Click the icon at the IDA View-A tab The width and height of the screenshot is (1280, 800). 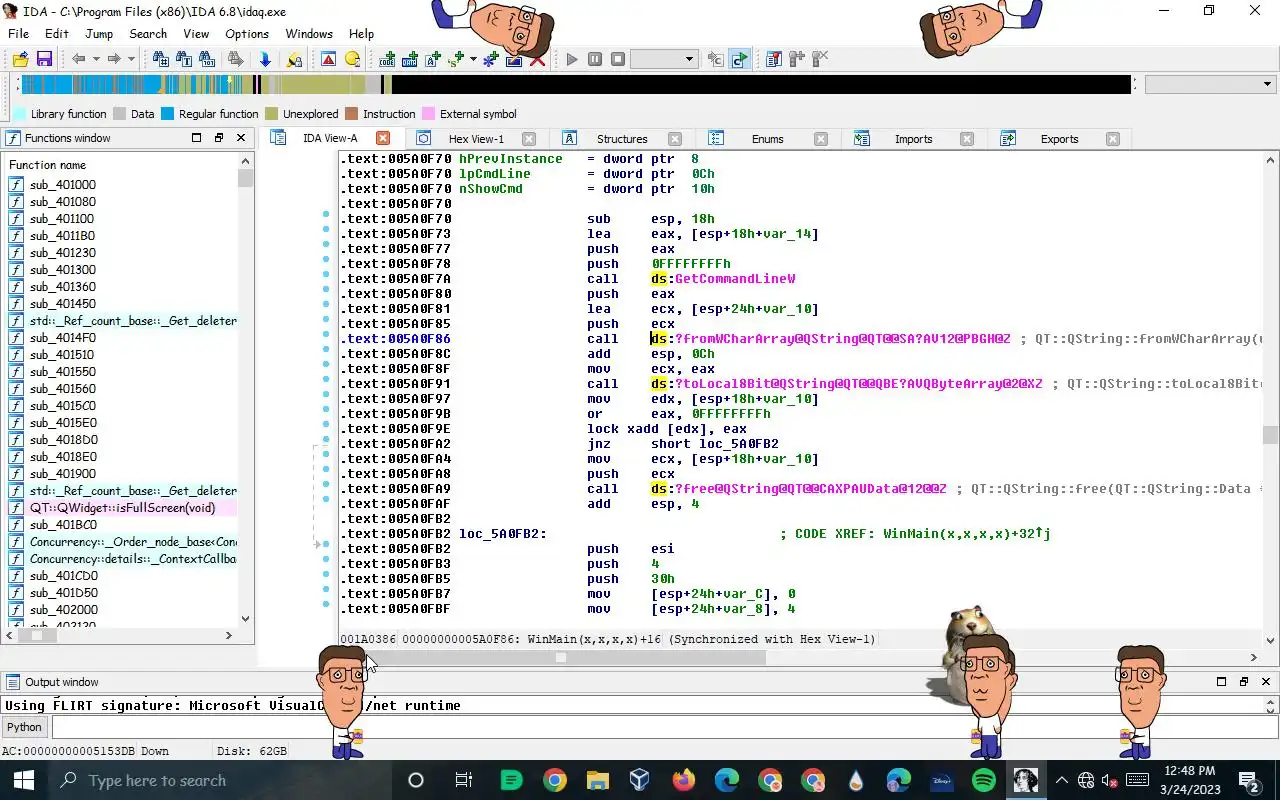point(279,138)
